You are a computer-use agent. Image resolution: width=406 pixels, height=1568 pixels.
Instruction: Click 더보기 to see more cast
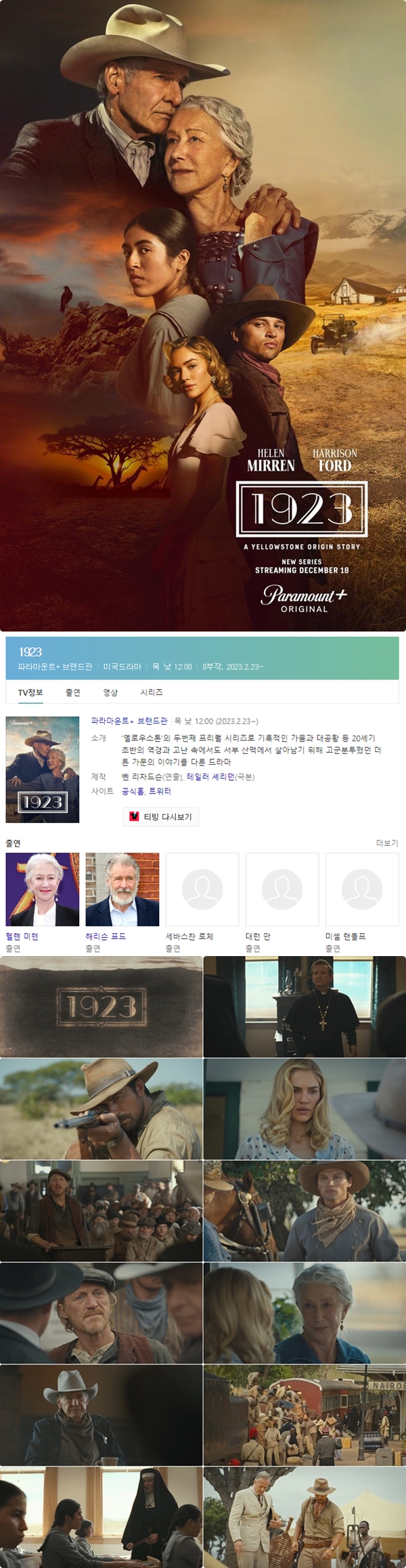387,843
